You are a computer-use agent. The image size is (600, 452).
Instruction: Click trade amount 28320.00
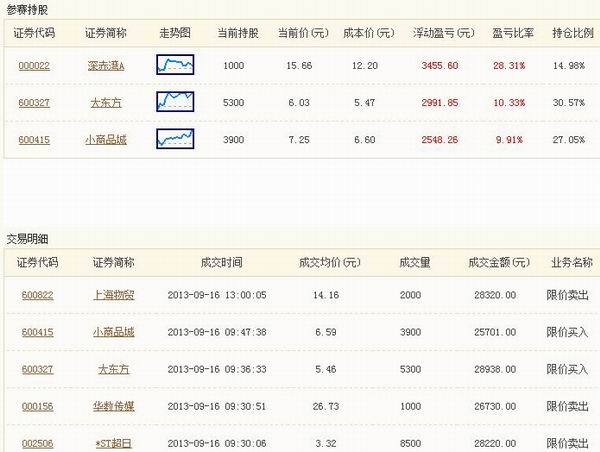[x=495, y=295]
